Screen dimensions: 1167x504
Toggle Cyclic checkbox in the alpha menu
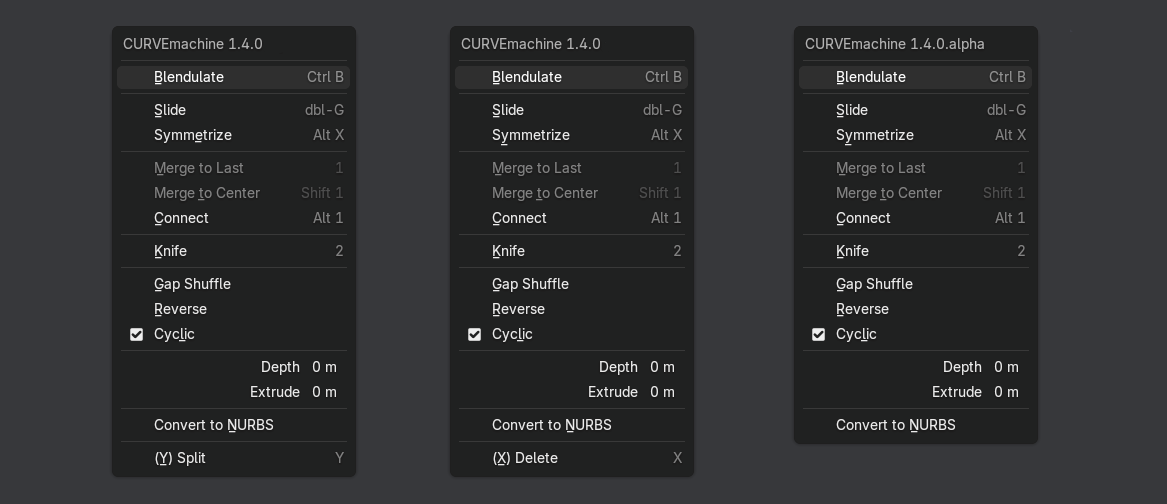coord(818,334)
